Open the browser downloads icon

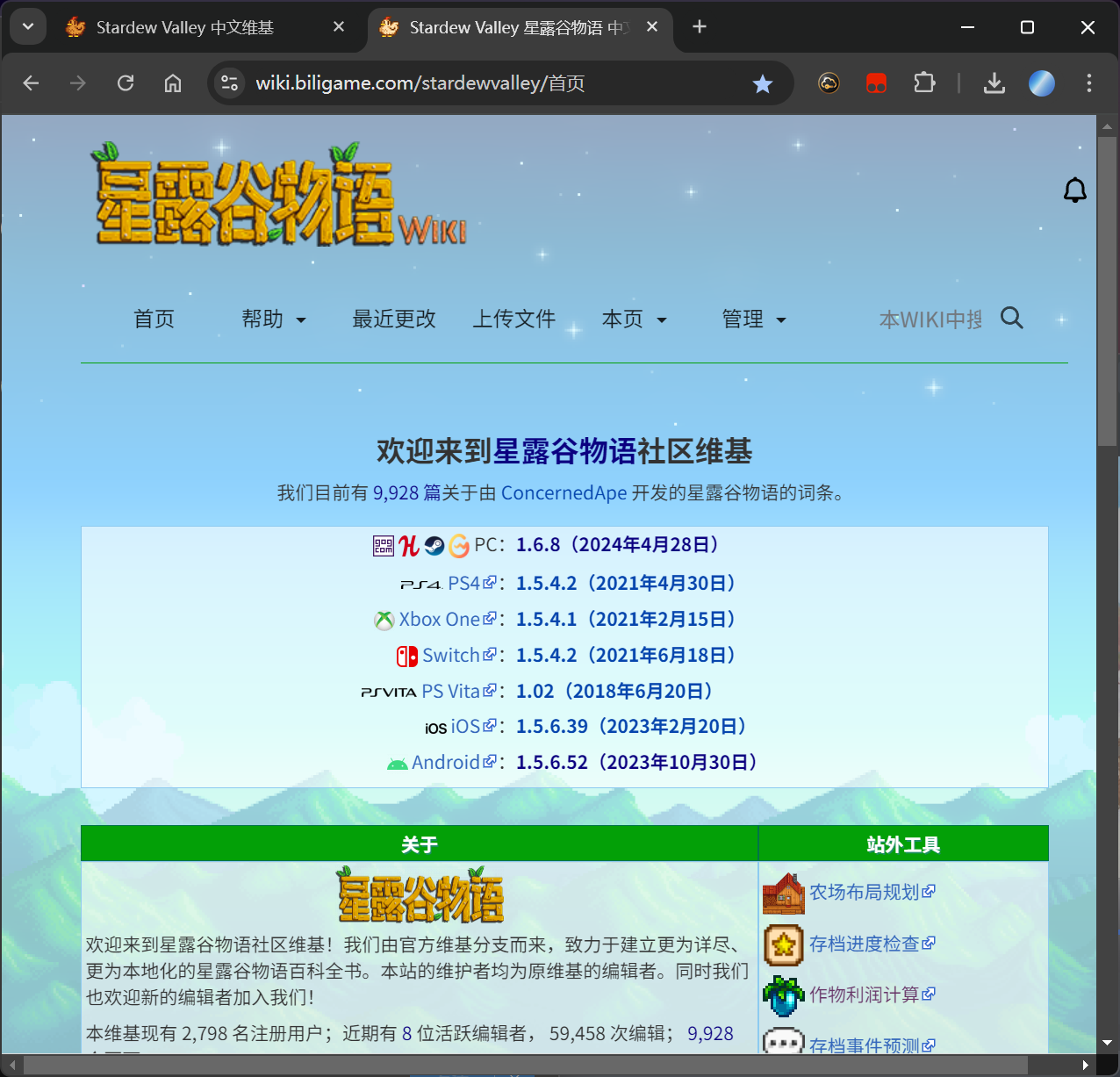tap(994, 83)
